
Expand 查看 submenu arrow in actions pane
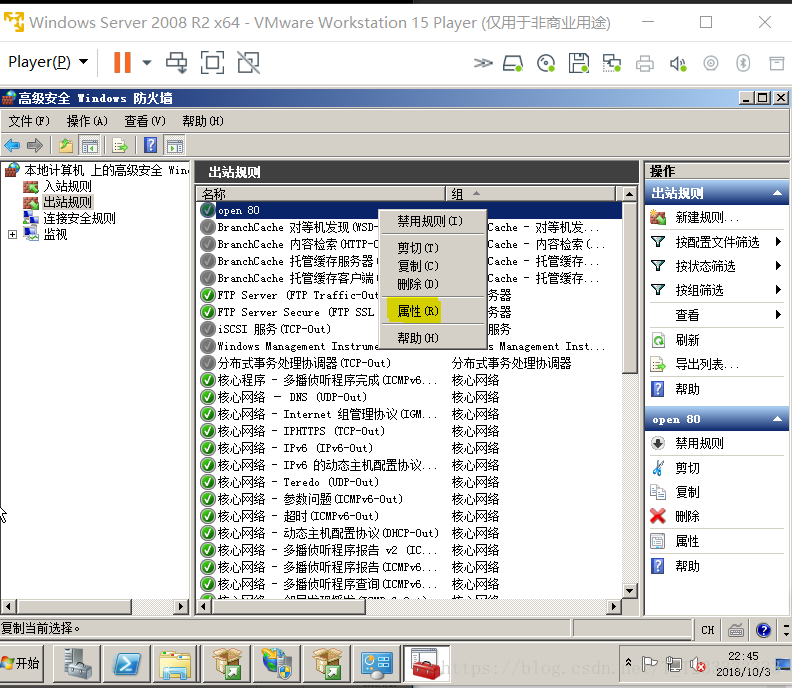(778, 315)
